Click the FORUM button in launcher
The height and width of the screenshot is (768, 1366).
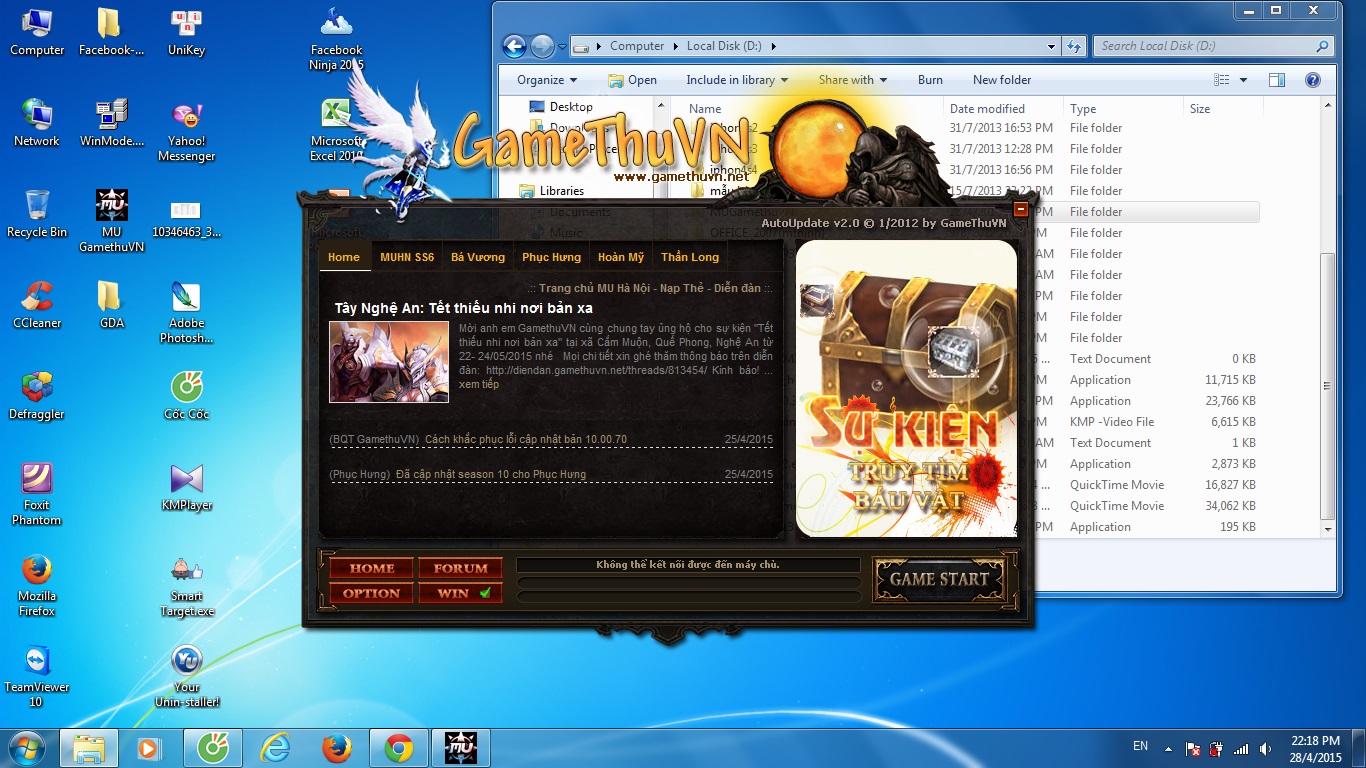pyautogui.click(x=460, y=568)
